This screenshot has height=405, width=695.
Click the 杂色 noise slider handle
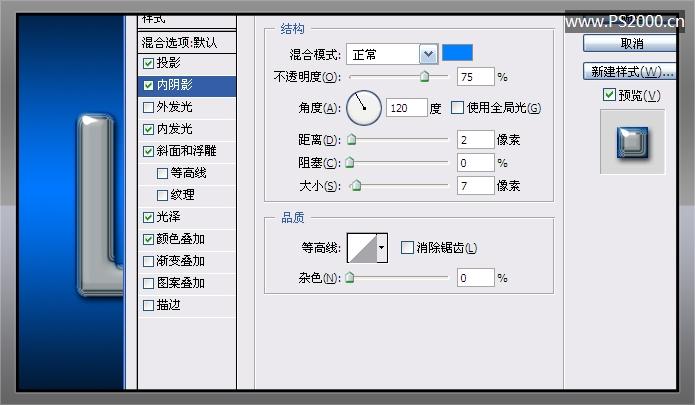[350, 278]
